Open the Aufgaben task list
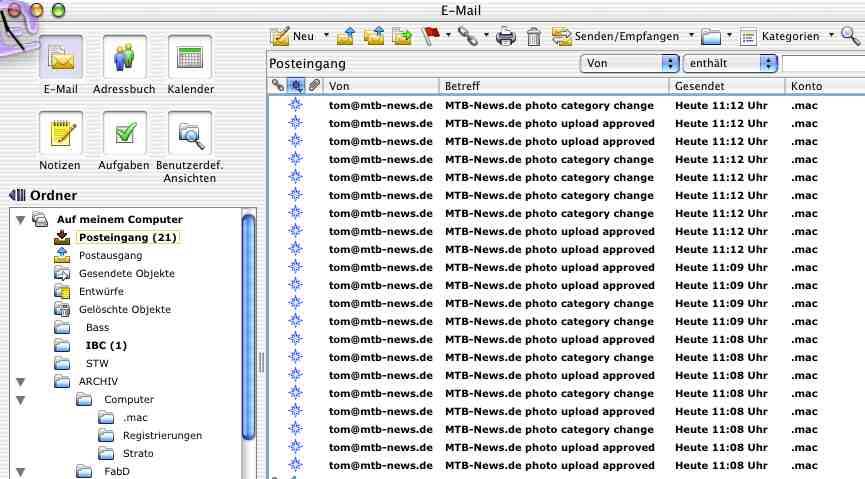The height and width of the screenshot is (479, 865). (124, 140)
